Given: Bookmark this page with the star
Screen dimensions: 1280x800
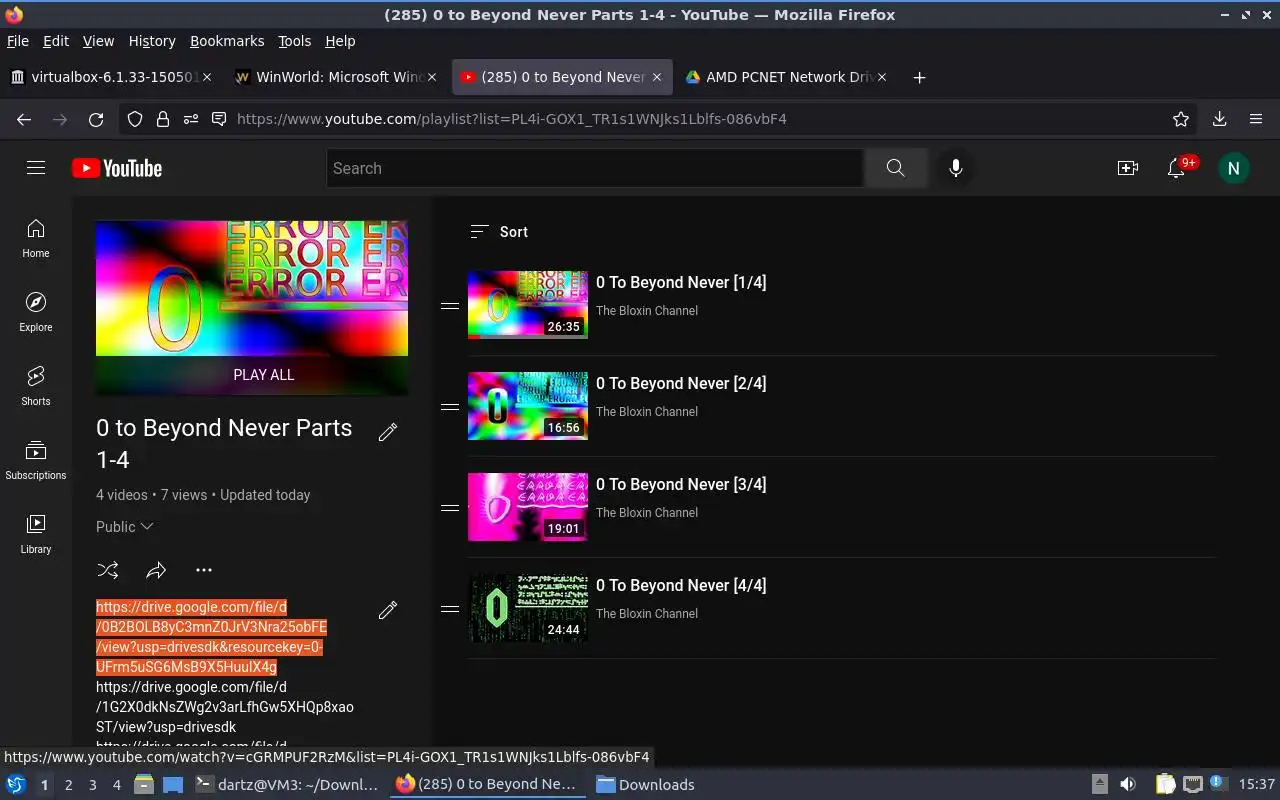Looking at the screenshot, I should tap(1181, 119).
